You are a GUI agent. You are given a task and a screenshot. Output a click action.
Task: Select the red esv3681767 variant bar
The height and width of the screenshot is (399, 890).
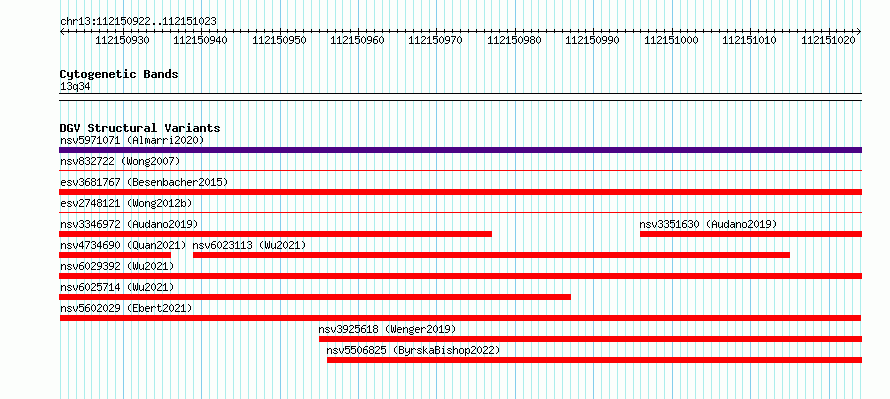(460, 192)
